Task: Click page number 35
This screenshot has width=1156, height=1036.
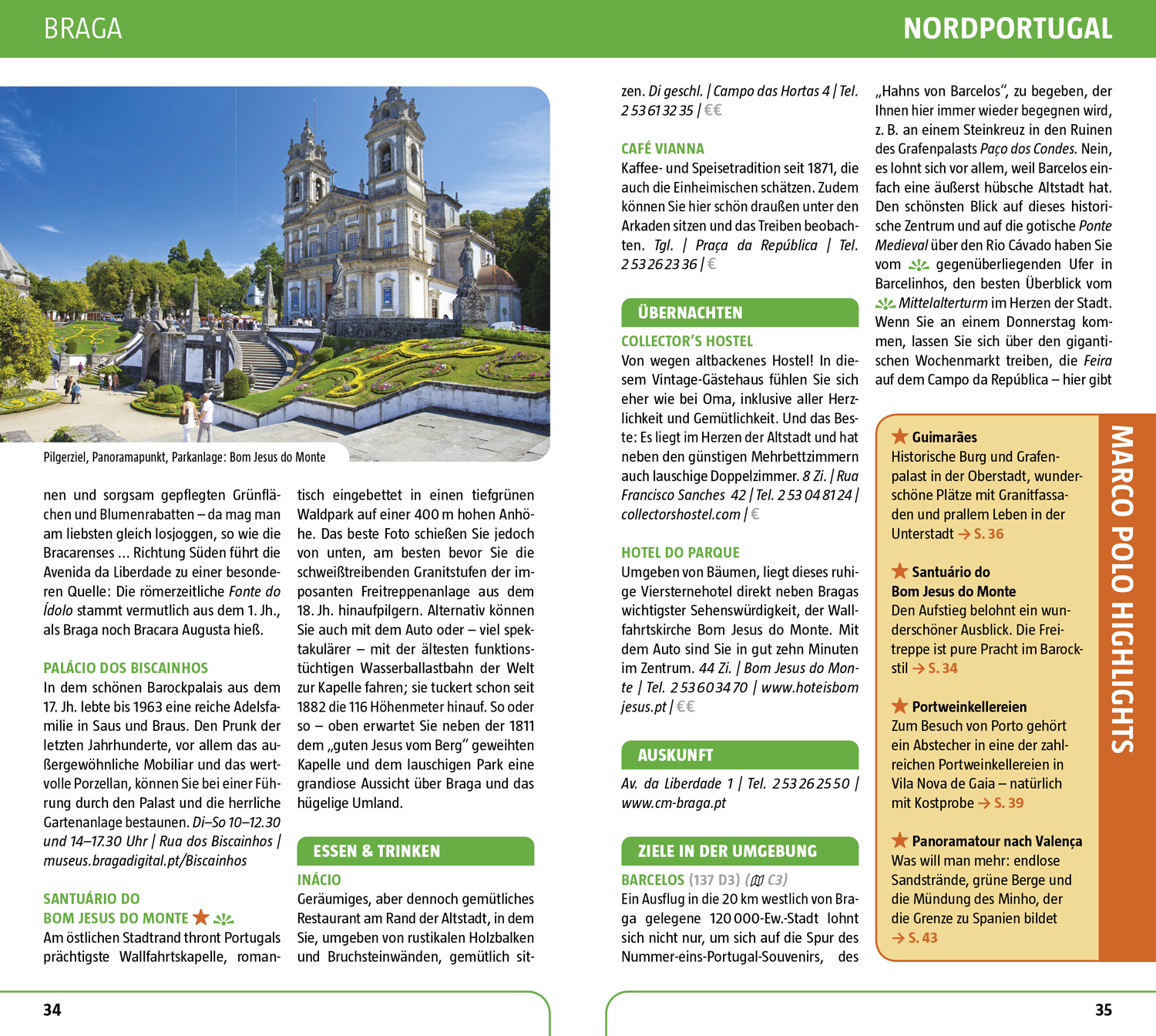Action: coord(1103,1010)
